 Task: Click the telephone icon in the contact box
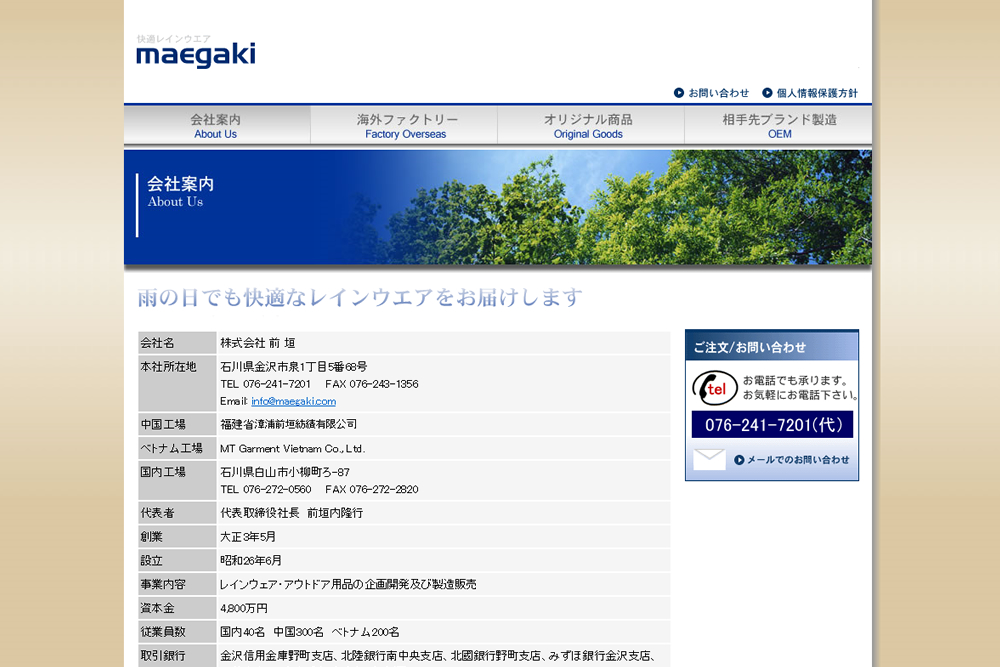(714, 388)
